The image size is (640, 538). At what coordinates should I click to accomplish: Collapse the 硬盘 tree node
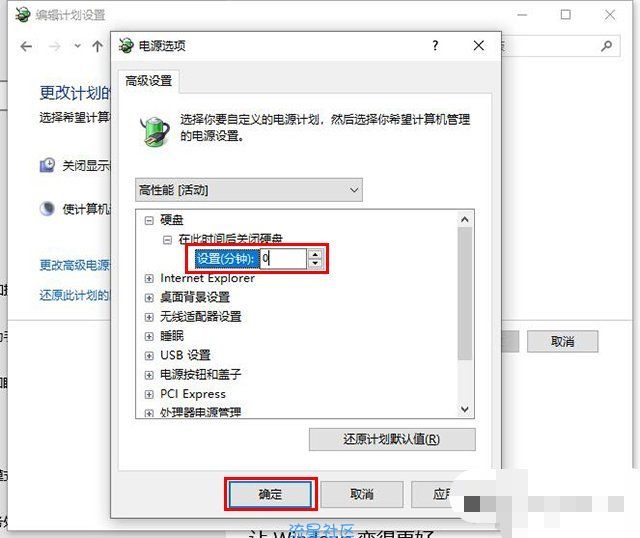(x=149, y=221)
